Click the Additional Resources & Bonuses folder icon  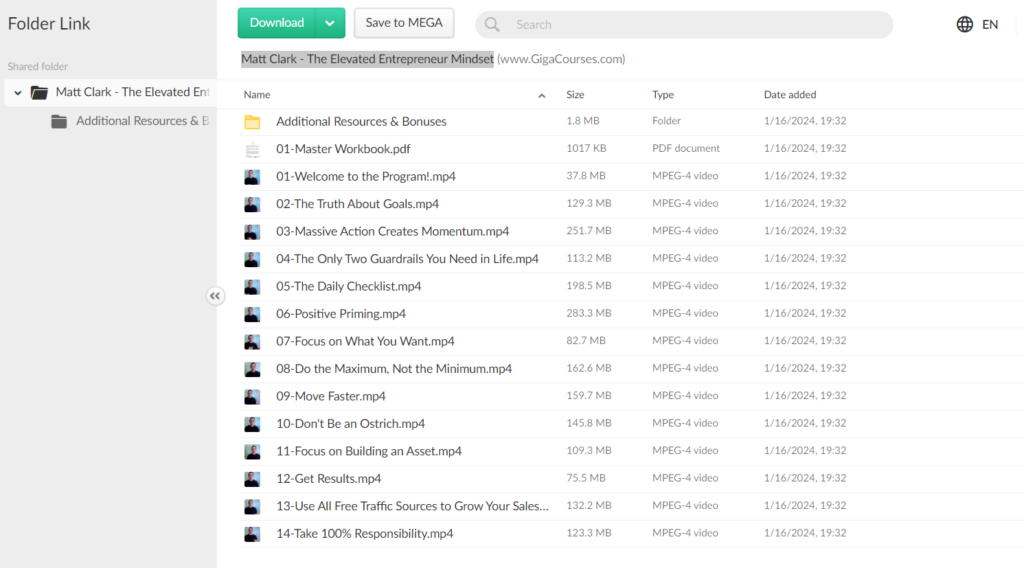[x=252, y=122]
